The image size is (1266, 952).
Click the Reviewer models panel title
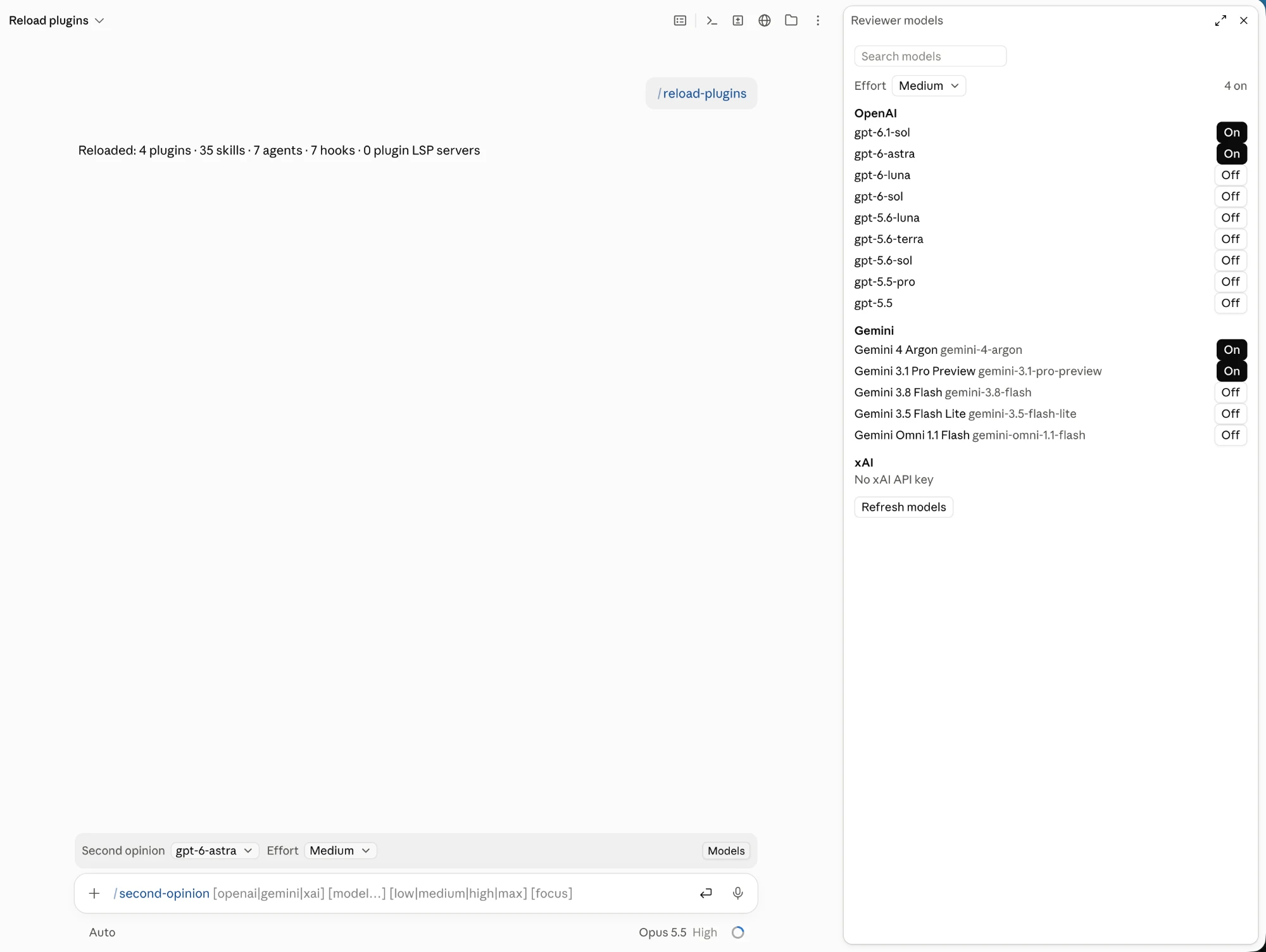[x=897, y=20]
